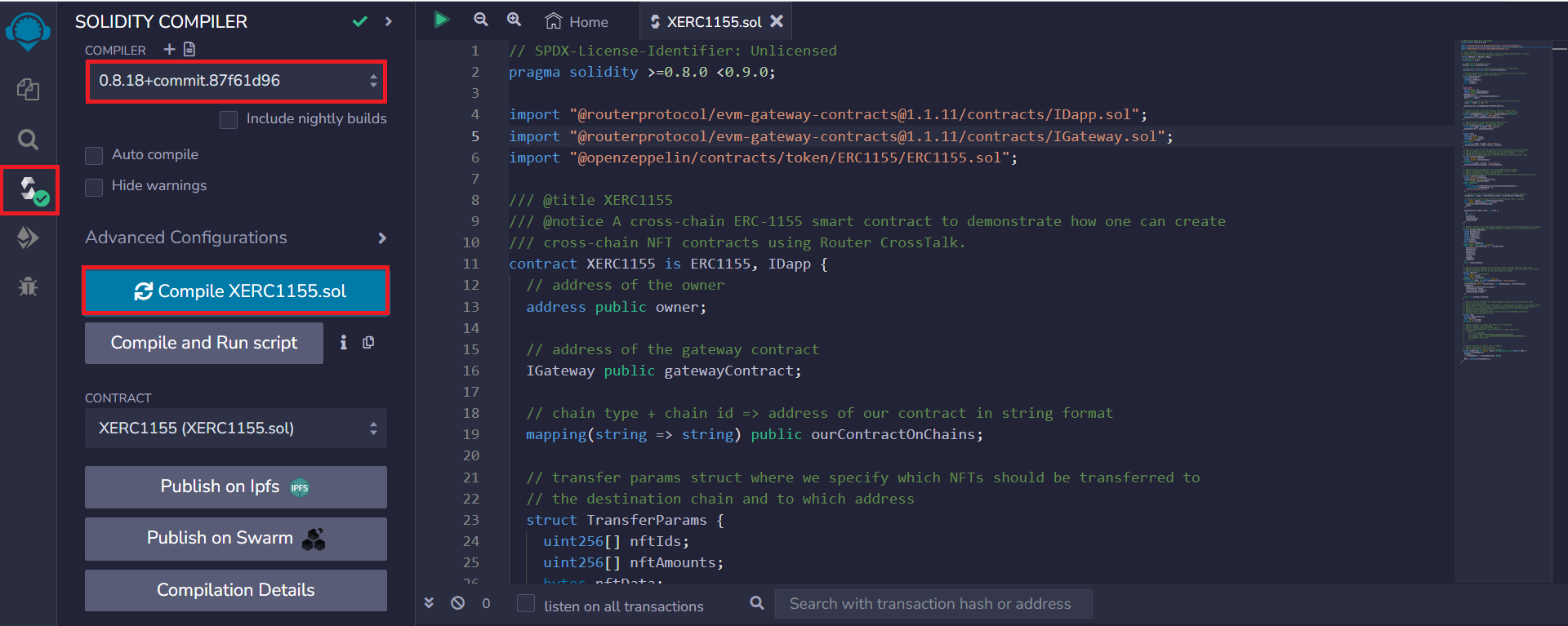Screen dimensions: 1568x626
Task: Expand Advanced Configurations section
Action: pyautogui.click(x=236, y=238)
